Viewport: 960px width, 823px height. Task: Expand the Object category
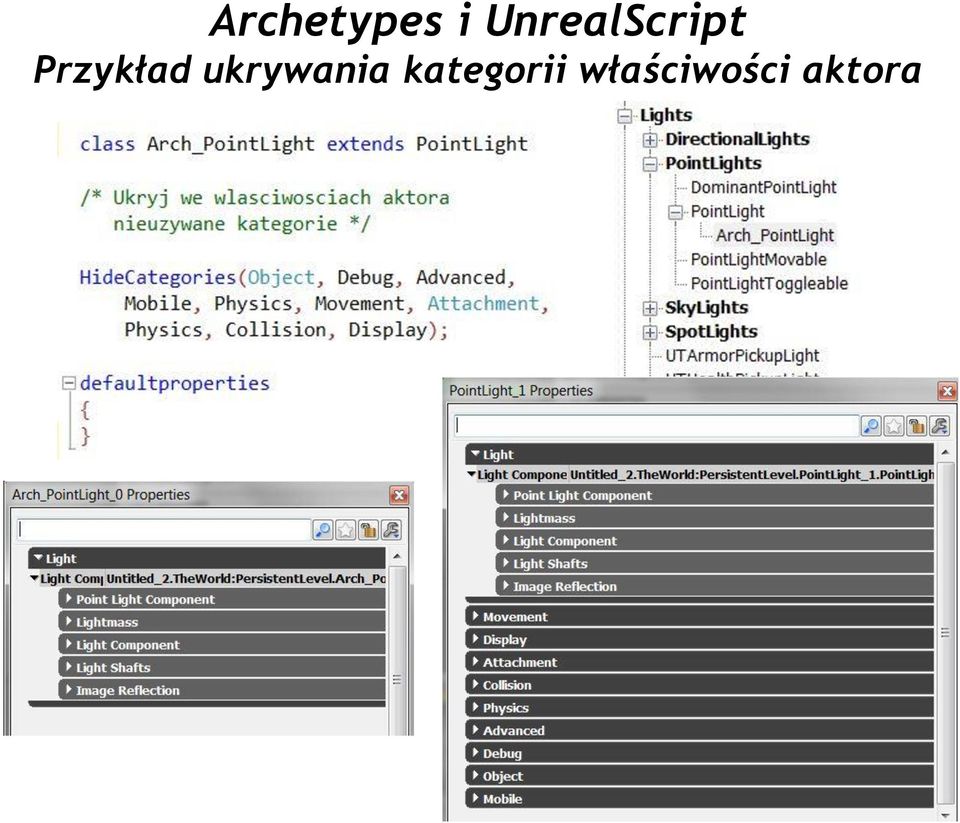476,775
